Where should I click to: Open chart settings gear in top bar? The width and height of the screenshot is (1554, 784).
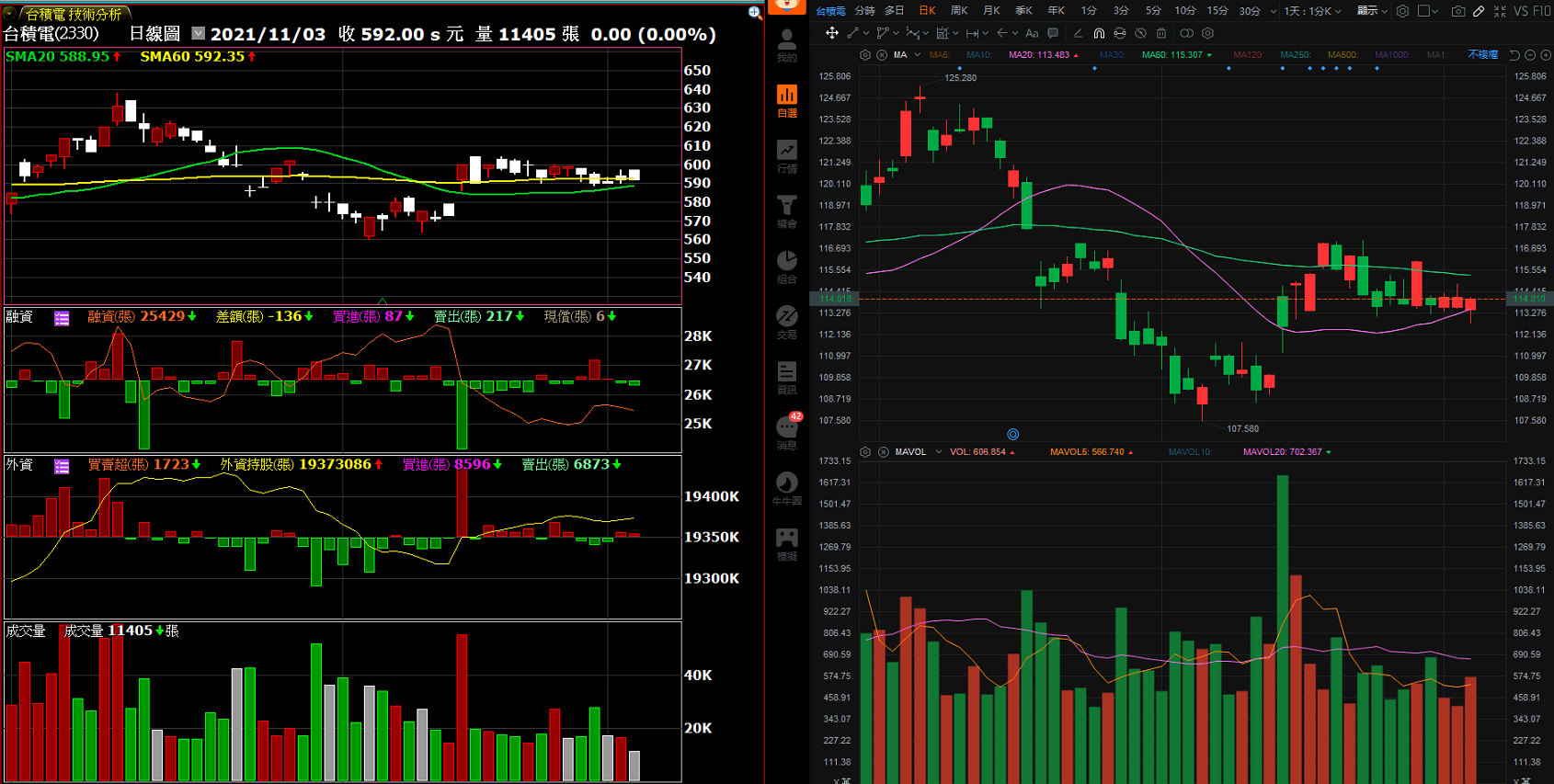(x=1403, y=11)
